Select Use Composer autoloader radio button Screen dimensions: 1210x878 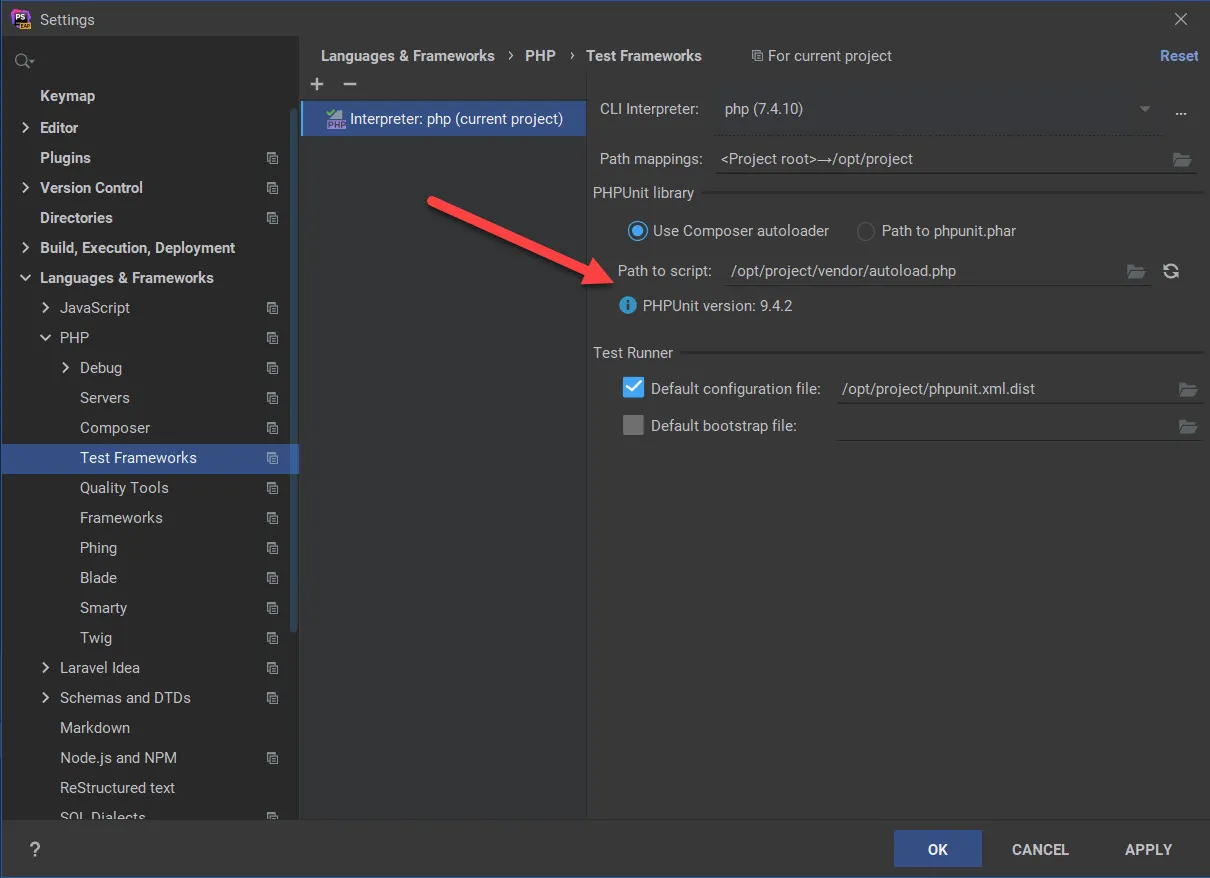coord(637,231)
